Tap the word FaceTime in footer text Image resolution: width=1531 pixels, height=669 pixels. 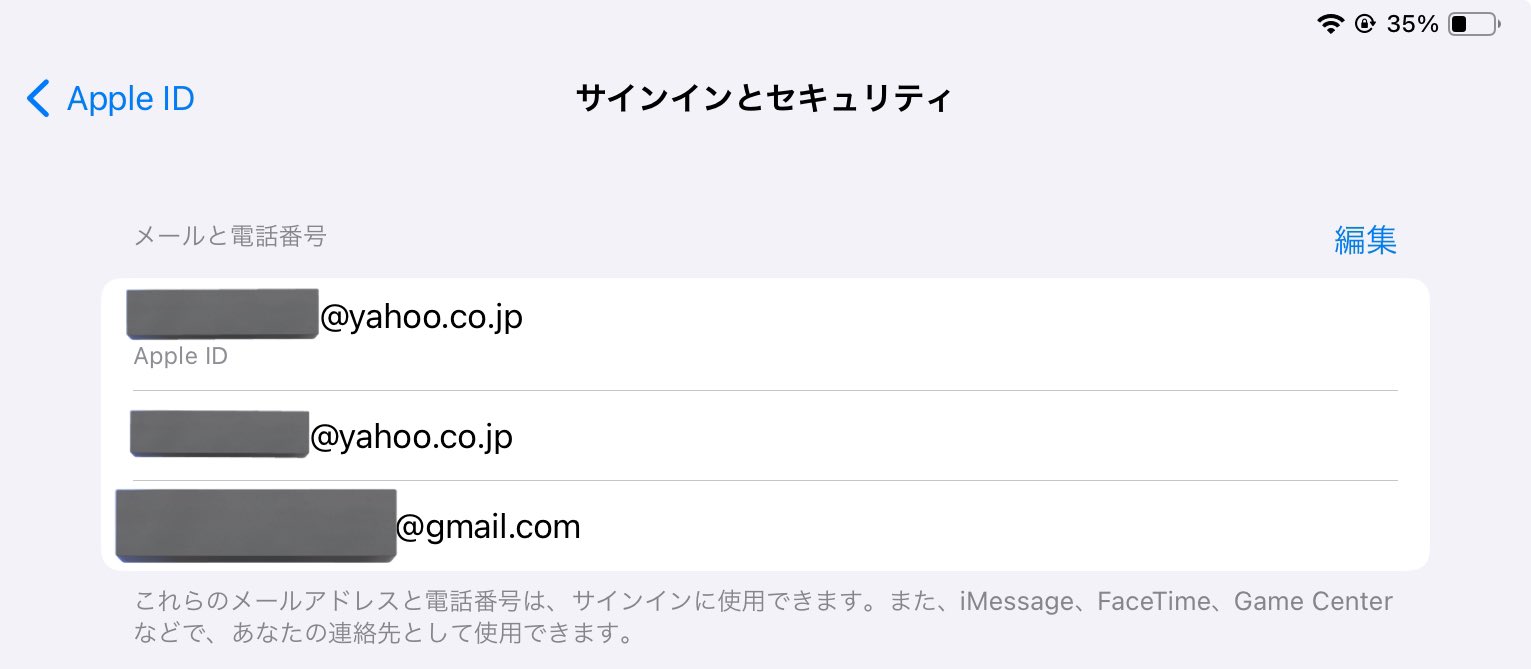(1154, 602)
